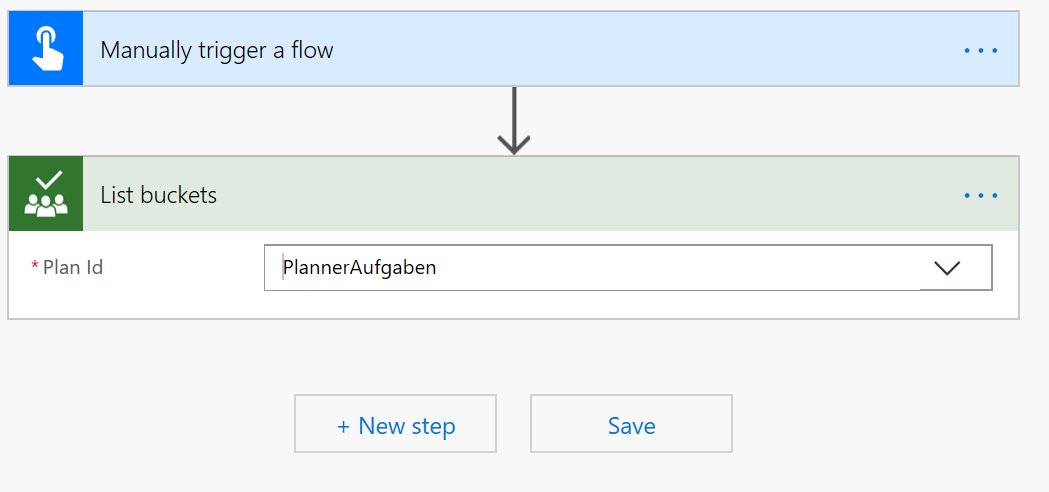Expand the Plan Id dropdown chevron

(x=946, y=268)
